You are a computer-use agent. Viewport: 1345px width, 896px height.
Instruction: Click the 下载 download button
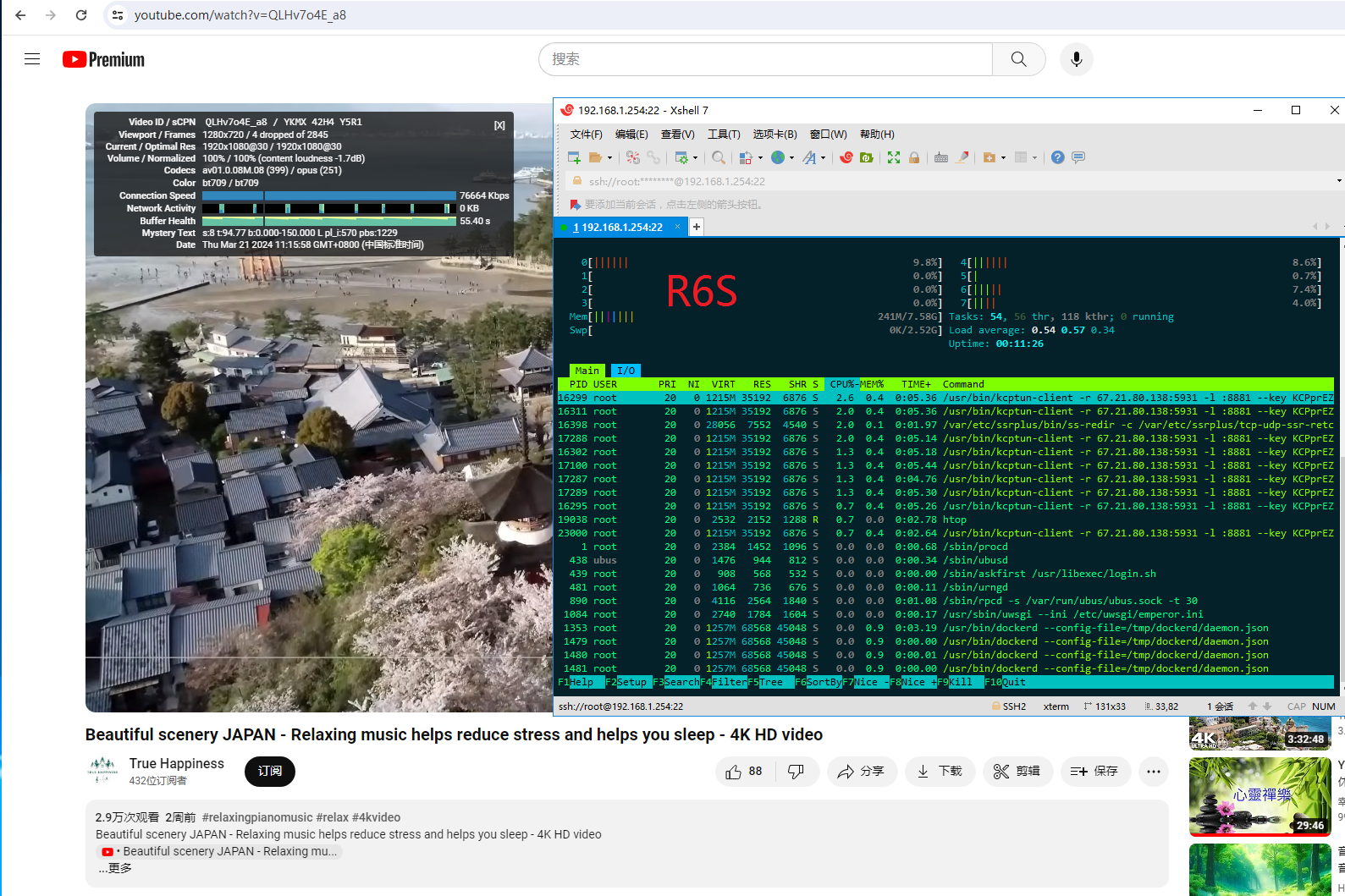[940, 772]
